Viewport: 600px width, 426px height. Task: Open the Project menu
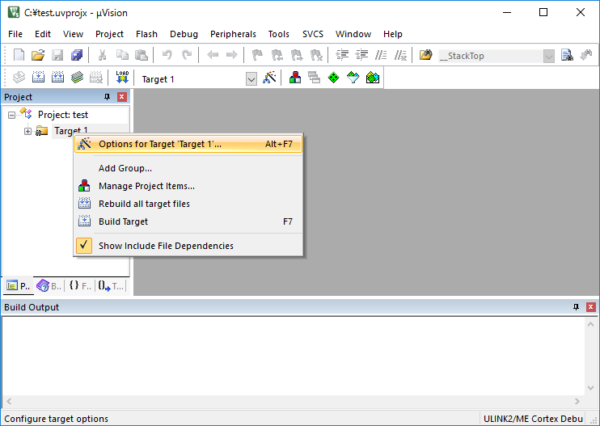coord(109,34)
